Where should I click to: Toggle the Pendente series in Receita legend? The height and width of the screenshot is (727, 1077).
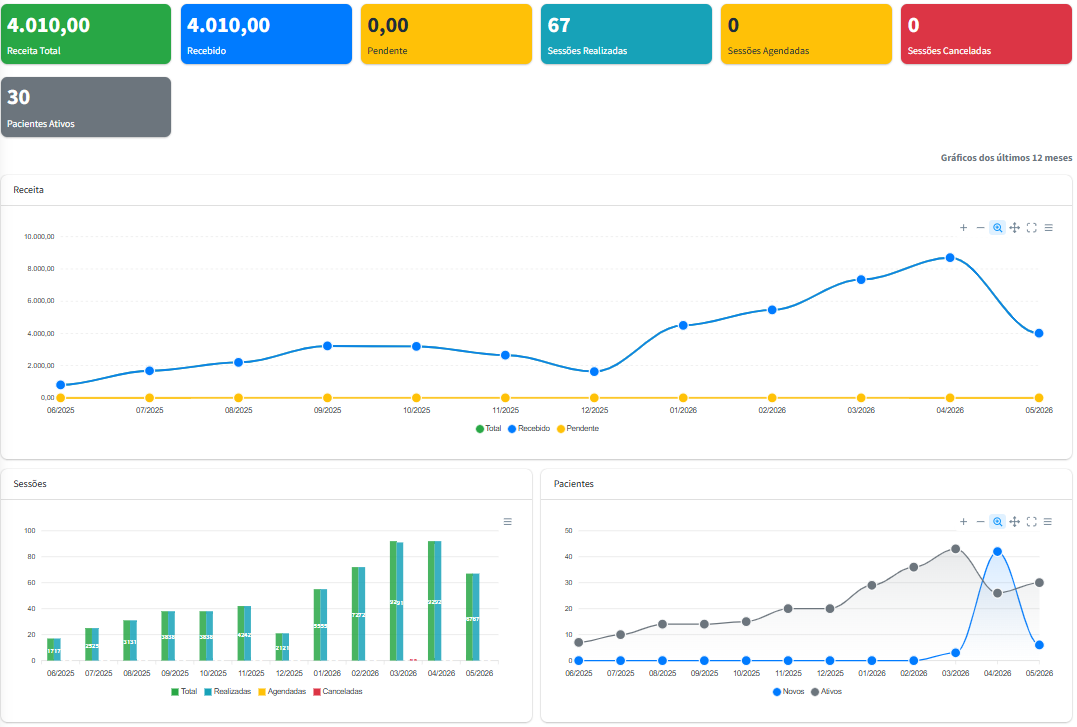pyautogui.click(x=579, y=429)
